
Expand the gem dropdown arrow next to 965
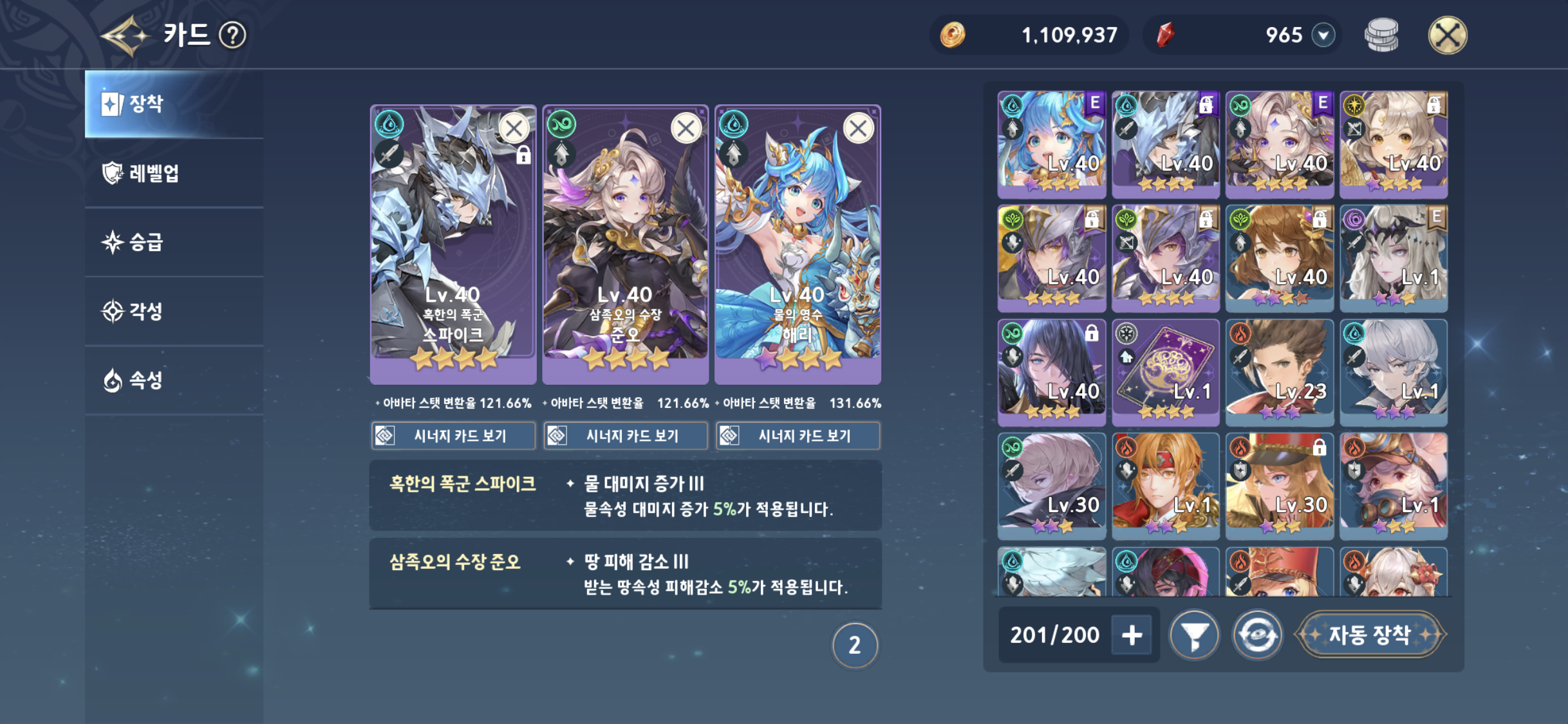coord(1323,35)
